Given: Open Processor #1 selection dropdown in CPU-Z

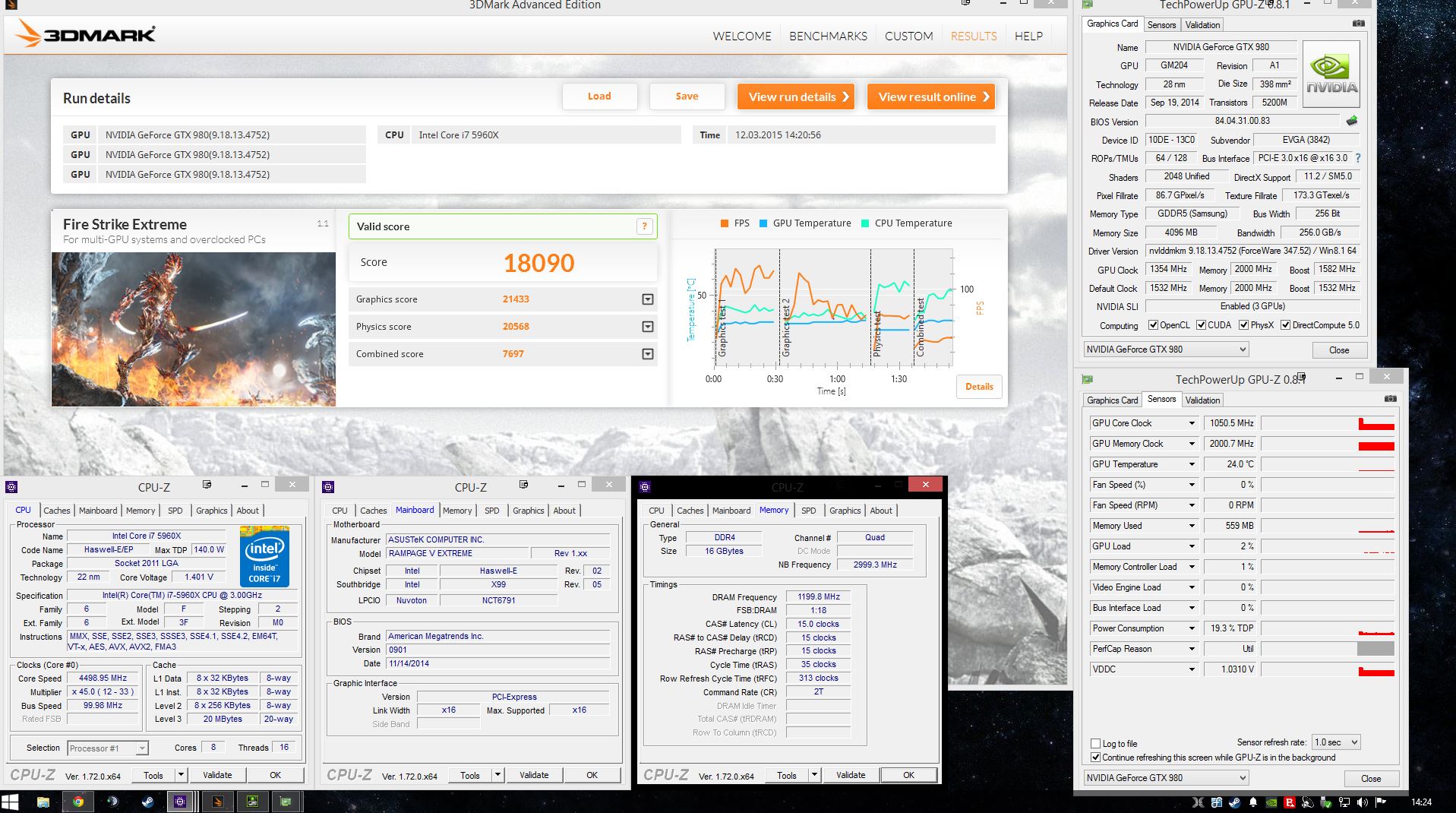Looking at the screenshot, I should tap(107, 748).
